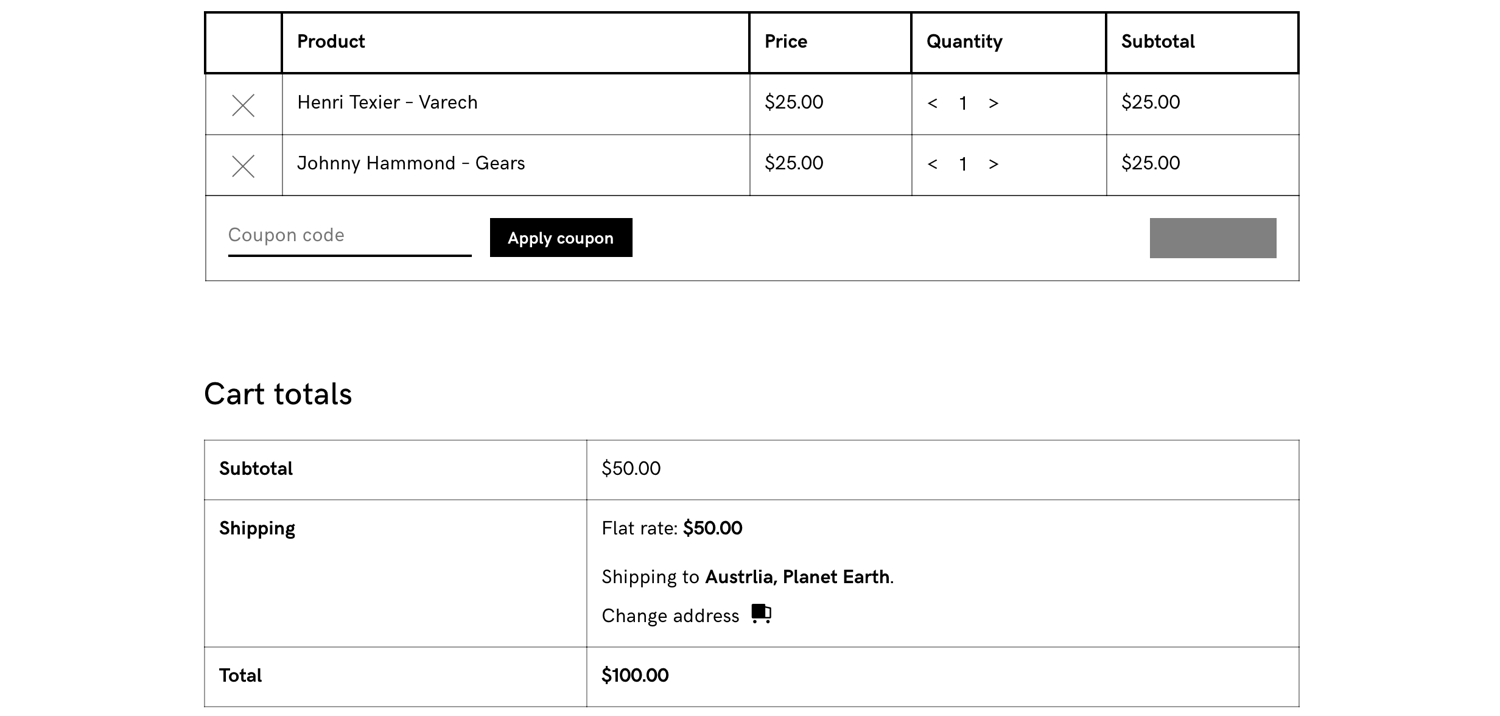Increase quantity of Johnny Hammond - Gears

pos(993,164)
